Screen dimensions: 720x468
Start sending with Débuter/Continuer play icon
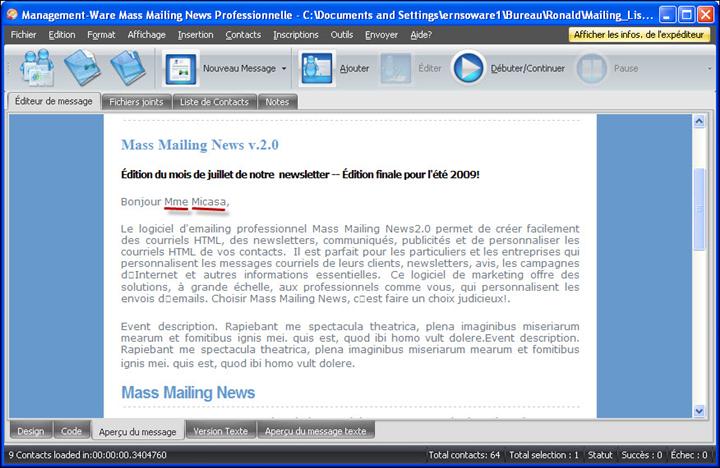[468, 68]
